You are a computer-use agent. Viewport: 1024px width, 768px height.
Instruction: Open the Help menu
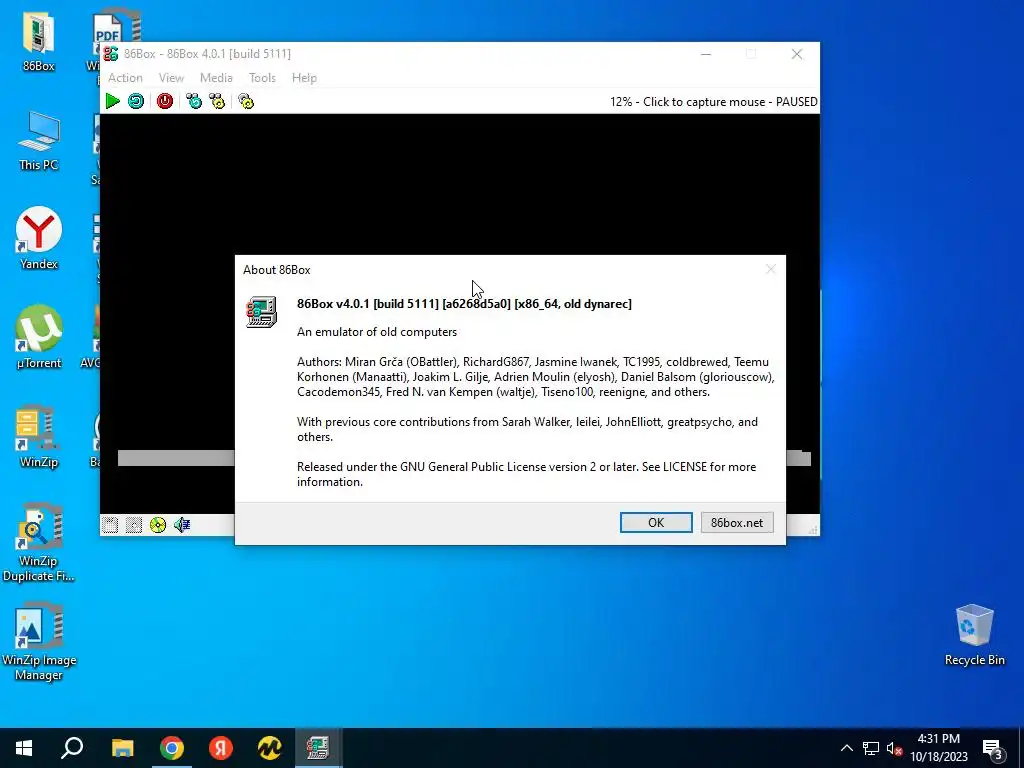(x=304, y=78)
